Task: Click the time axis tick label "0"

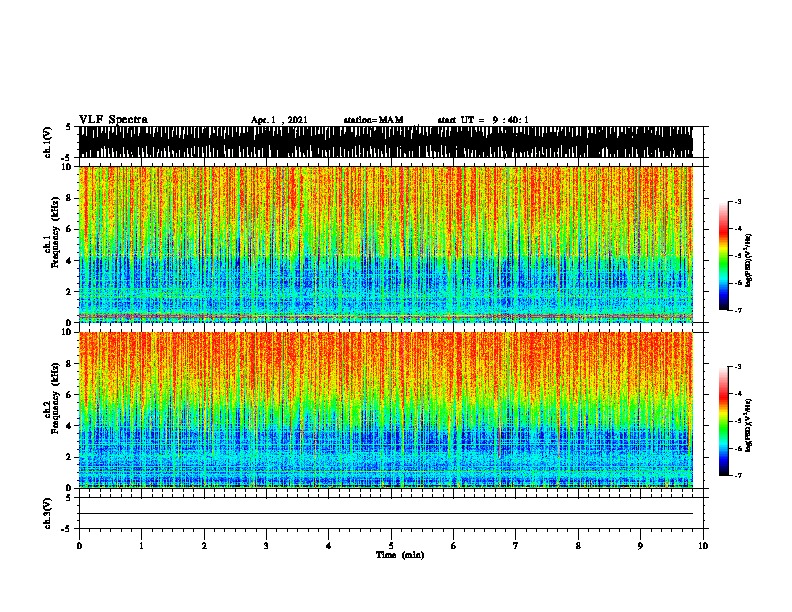Action: [x=79, y=545]
